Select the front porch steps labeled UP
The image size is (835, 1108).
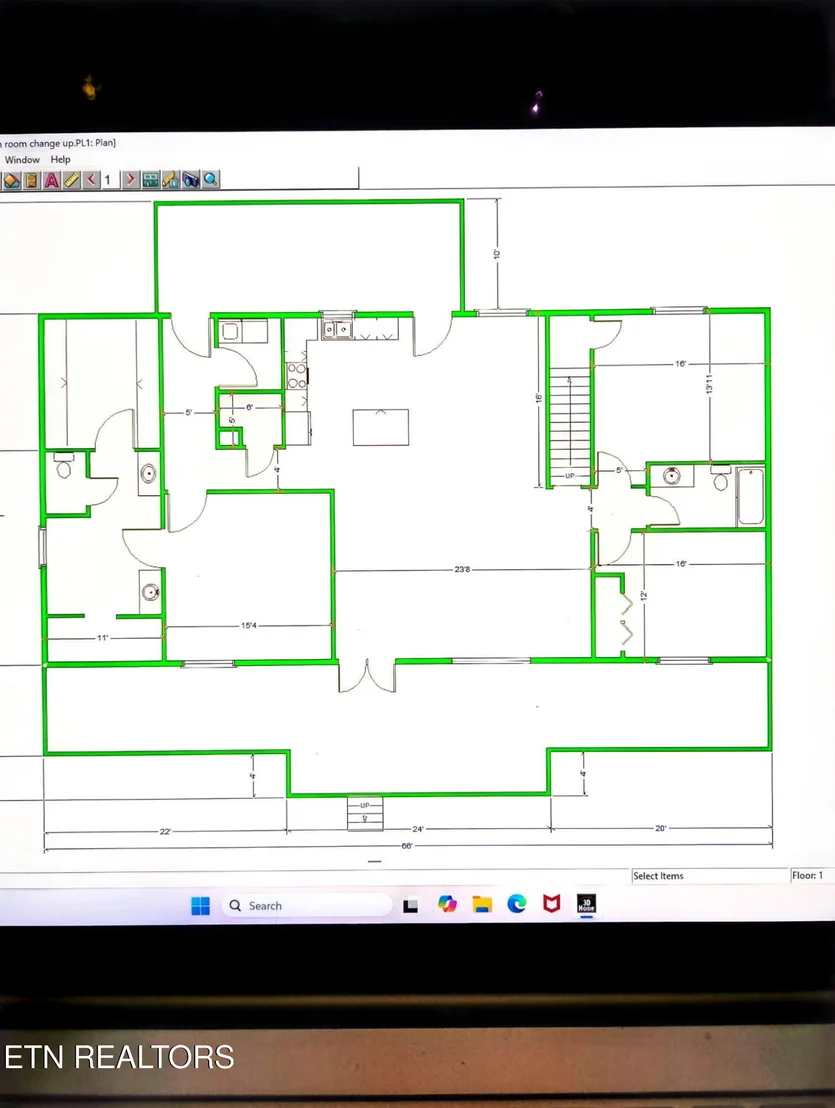pos(365,813)
